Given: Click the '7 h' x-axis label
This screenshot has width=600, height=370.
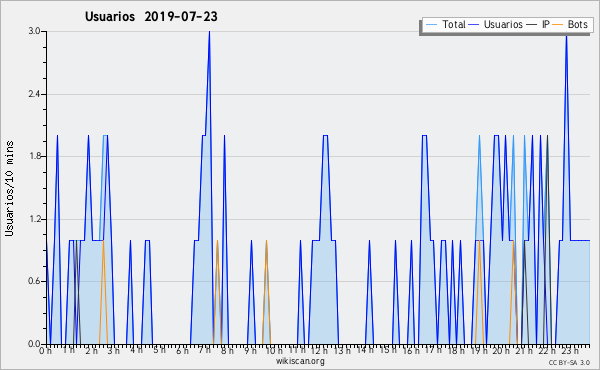Looking at the screenshot, I should click(x=205, y=350).
